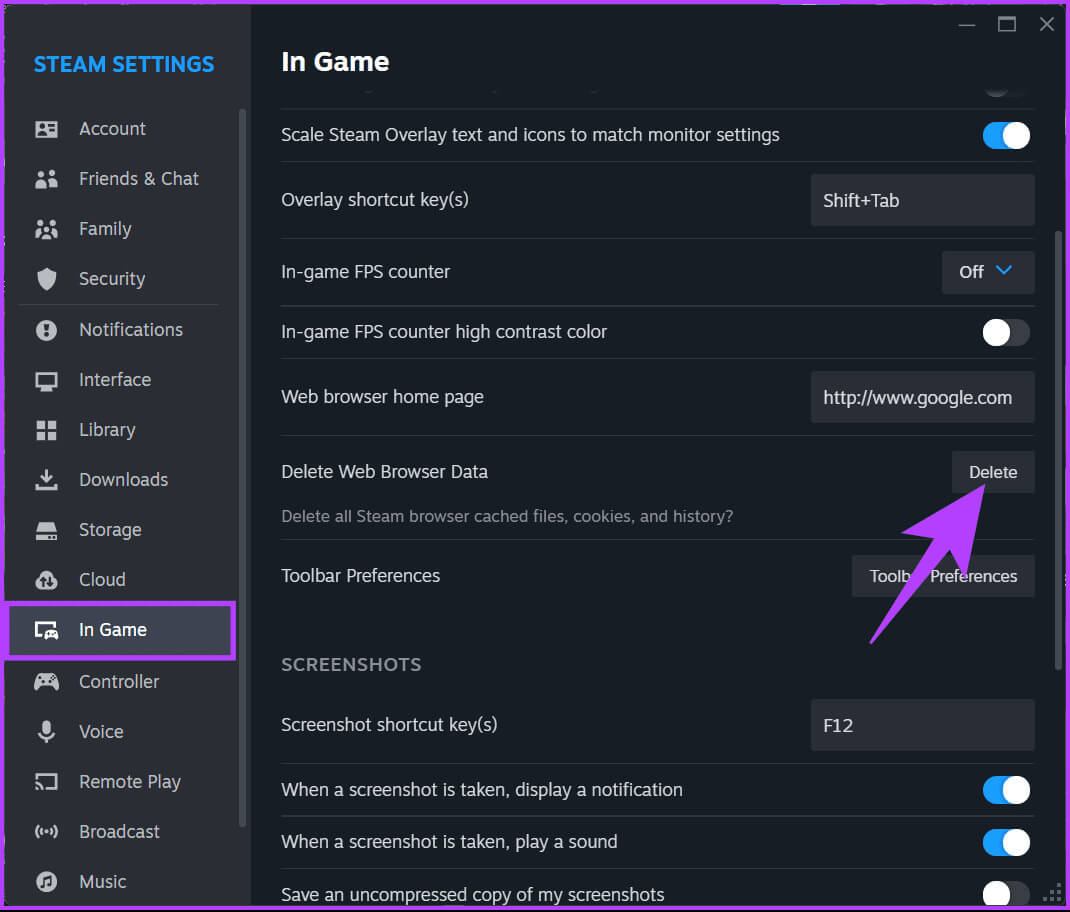The width and height of the screenshot is (1070, 912).
Task: Click the STEAM SETTINGS title text
Action: point(124,65)
